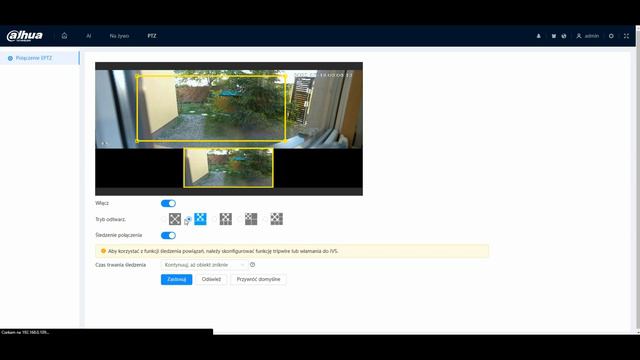The width and height of the screenshot is (640, 360).
Task: Click the fourth layout mode icon
Action: pos(251,219)
